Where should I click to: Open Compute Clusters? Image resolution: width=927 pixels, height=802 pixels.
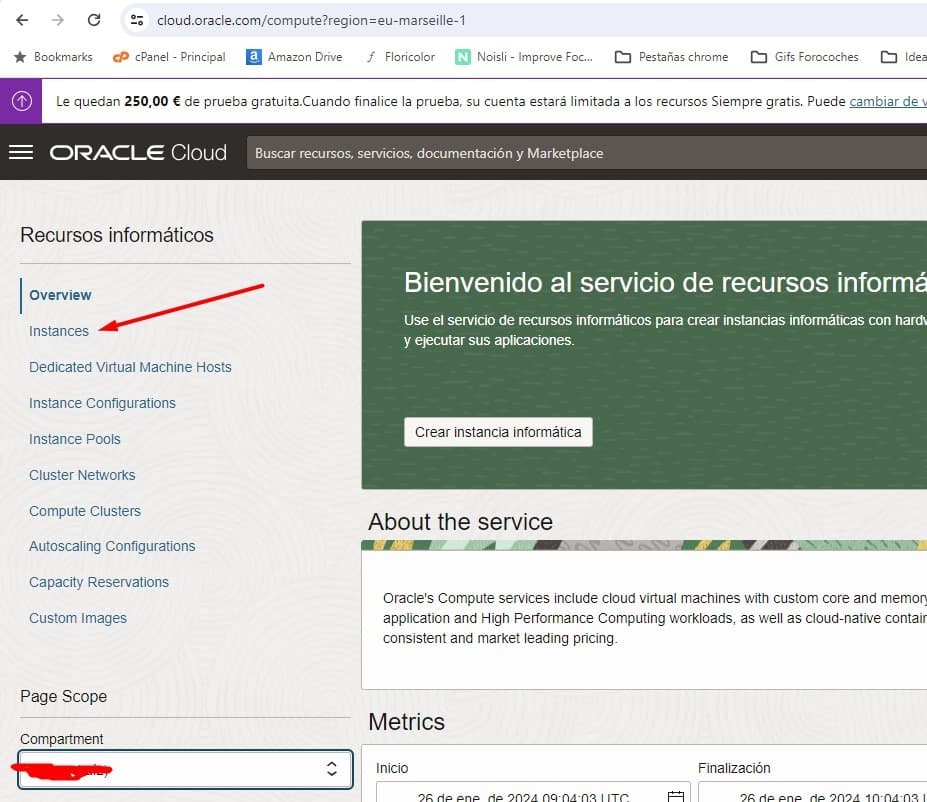pyautogui.click(x=85, y=511)
